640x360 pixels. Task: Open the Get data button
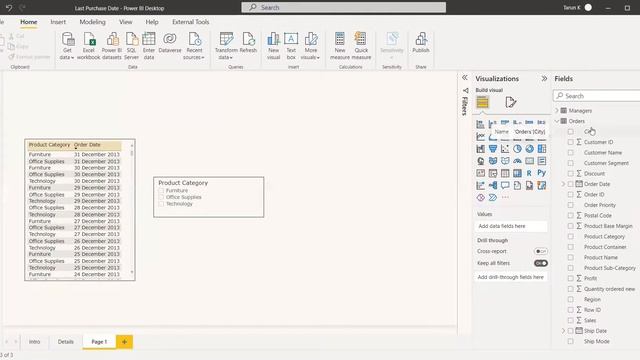pyautogui.click(x=67, y=46)
